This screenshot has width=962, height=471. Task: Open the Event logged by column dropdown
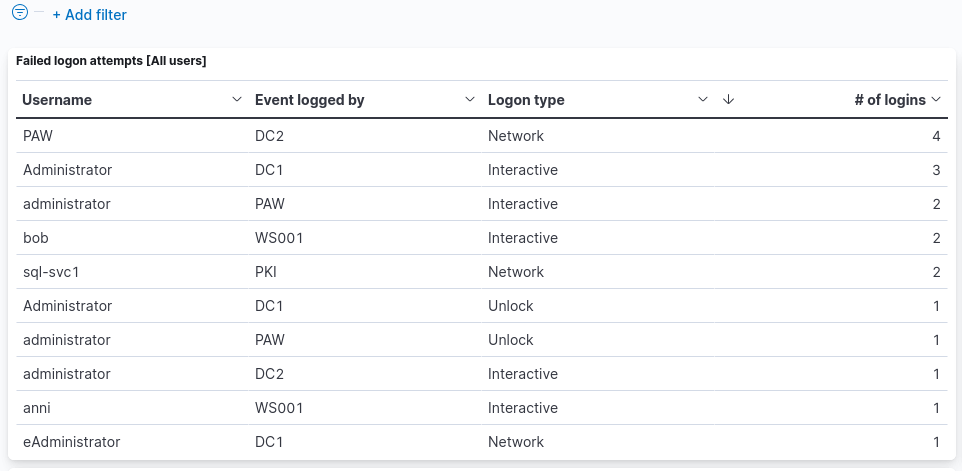469,100
